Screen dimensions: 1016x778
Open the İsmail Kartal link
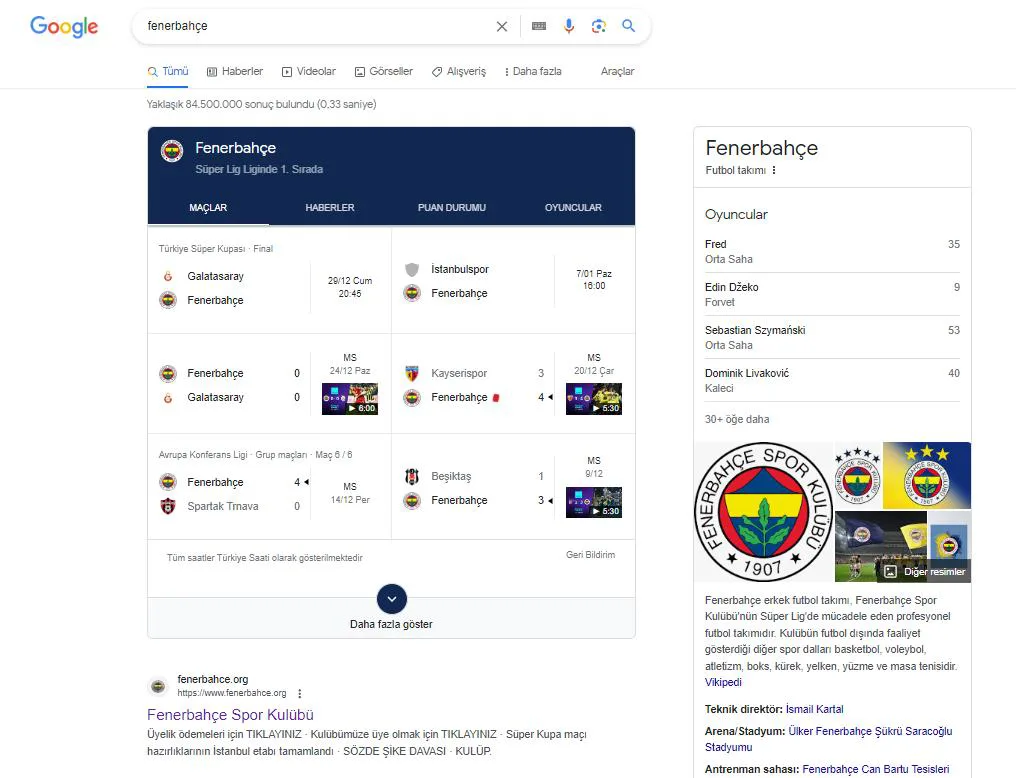pos(814,709)
